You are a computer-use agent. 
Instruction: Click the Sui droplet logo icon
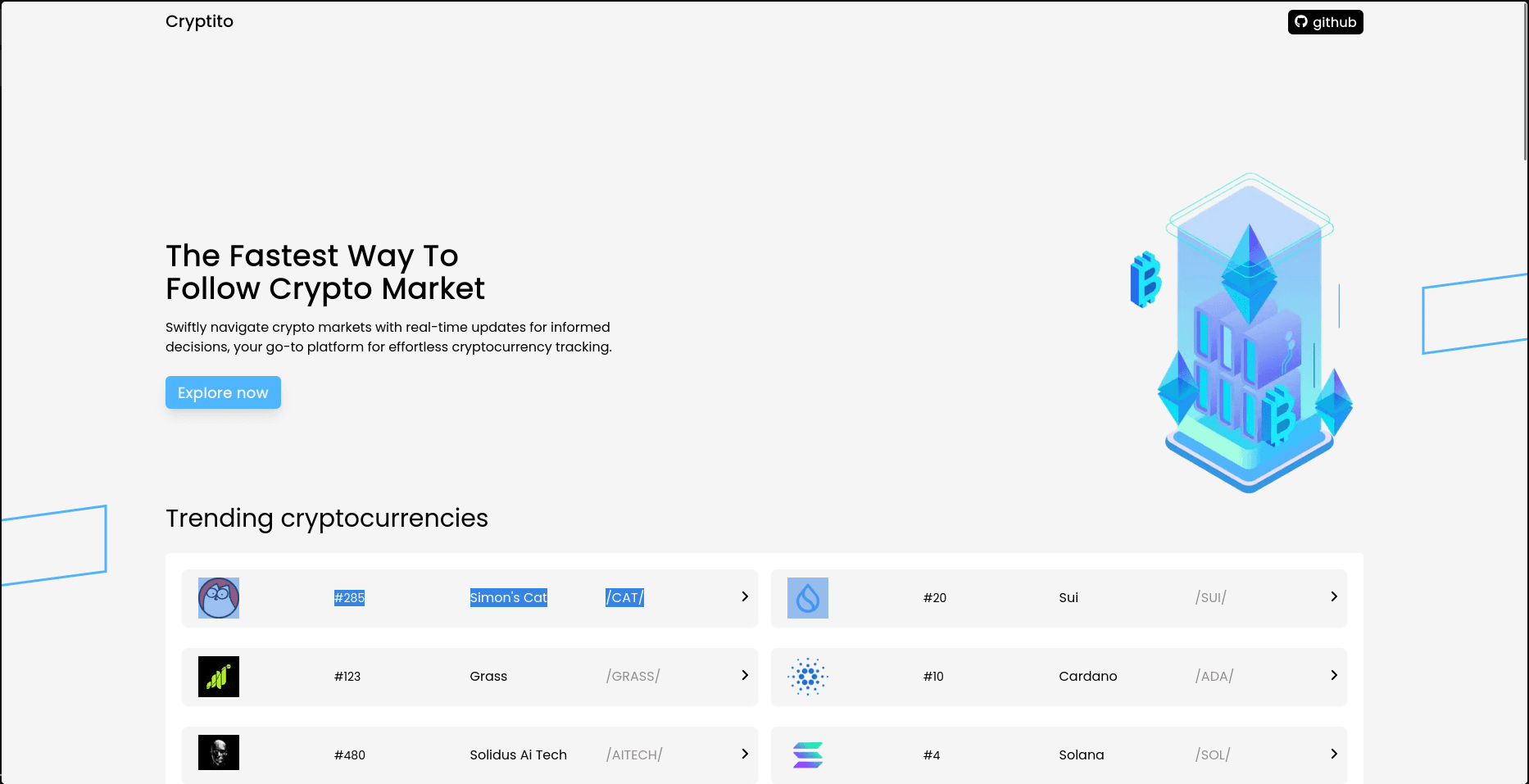tap(807, 598)
